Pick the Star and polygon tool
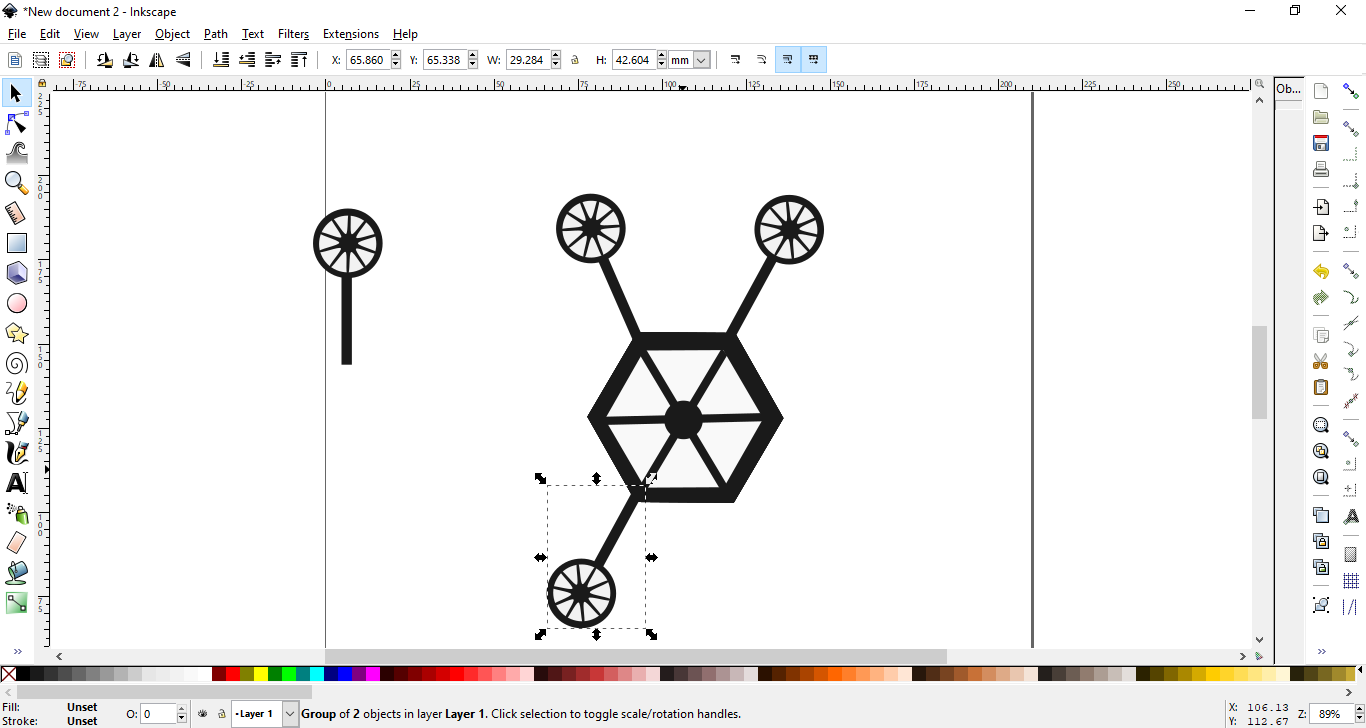 point(16,333)
